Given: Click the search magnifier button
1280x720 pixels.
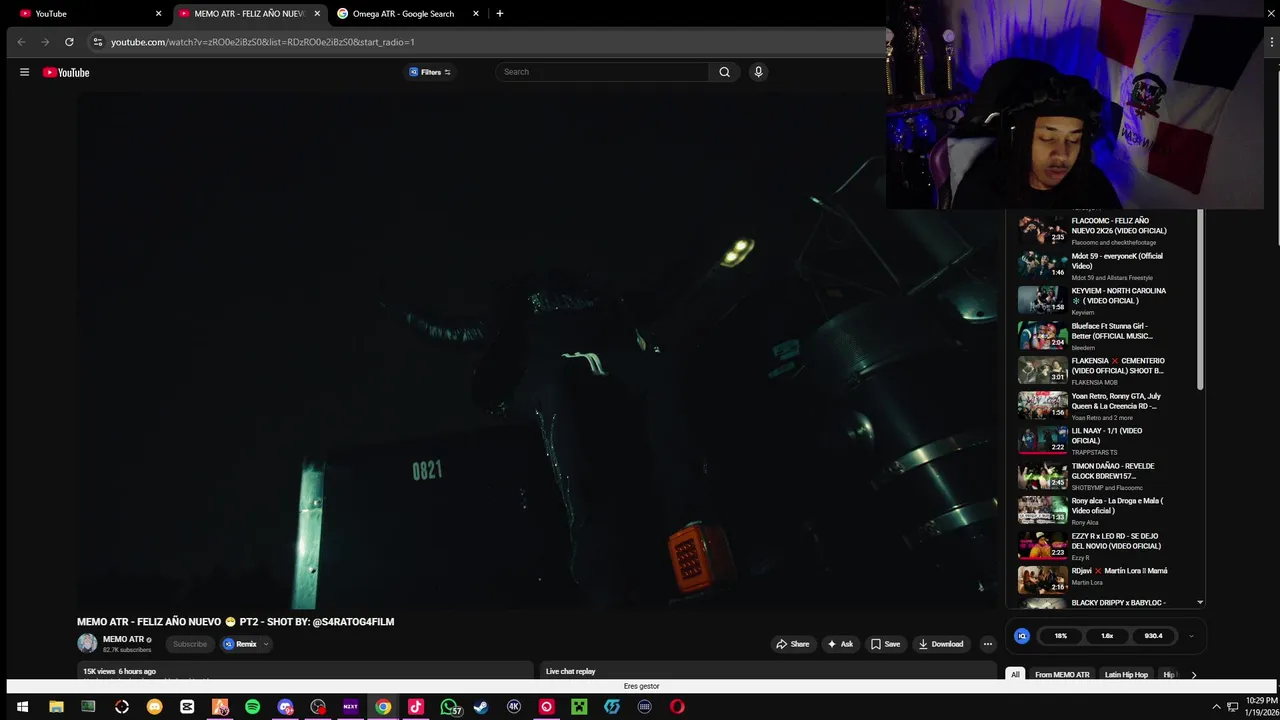Looking at the screenshot, I should click(x=724, y=72).
